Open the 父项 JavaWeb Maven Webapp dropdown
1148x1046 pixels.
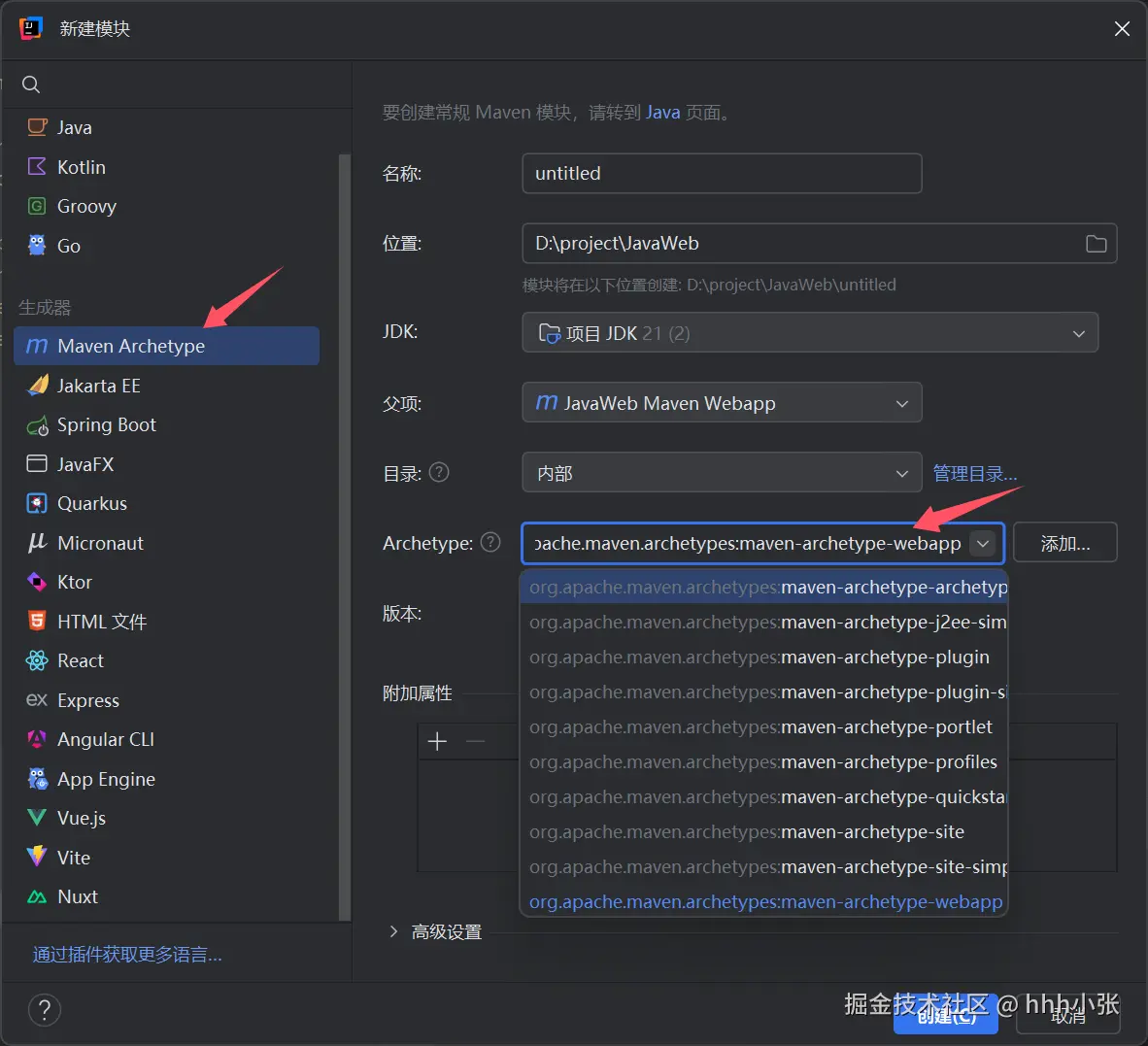coord(722,403)
